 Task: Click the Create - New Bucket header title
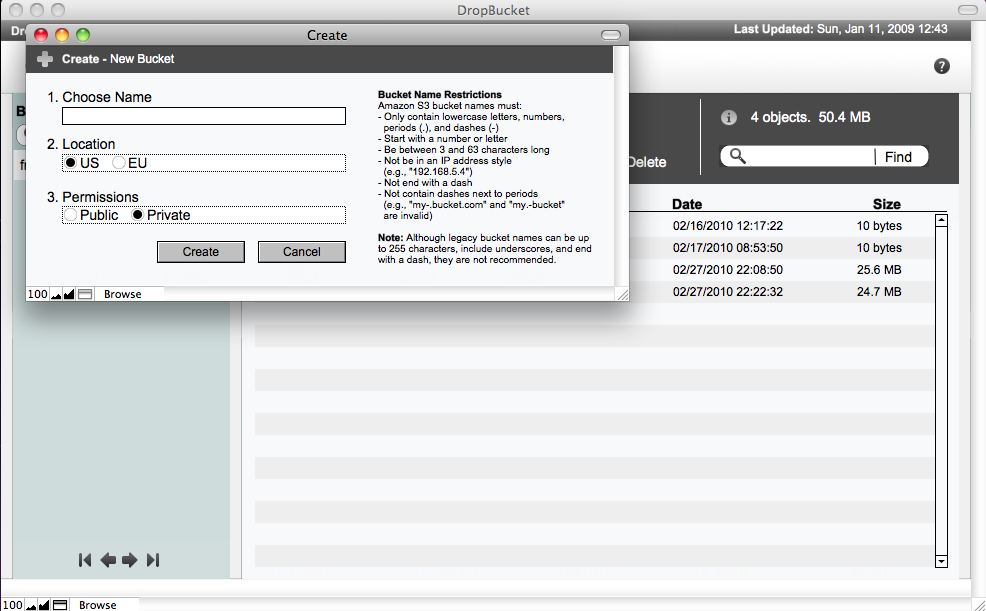point(118,59)
